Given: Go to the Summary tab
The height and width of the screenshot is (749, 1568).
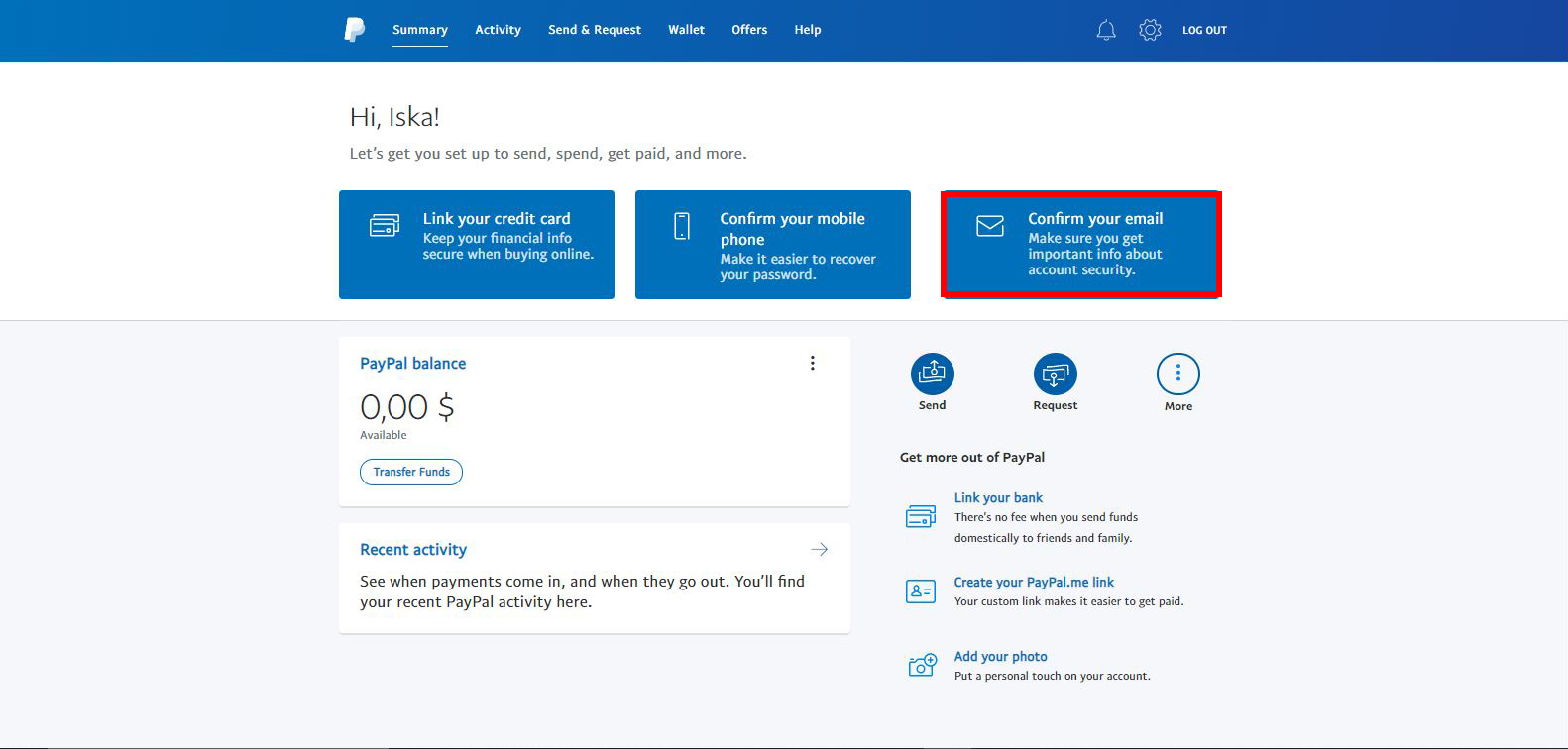Looking at the screenshot, I should tap(420, 30).
